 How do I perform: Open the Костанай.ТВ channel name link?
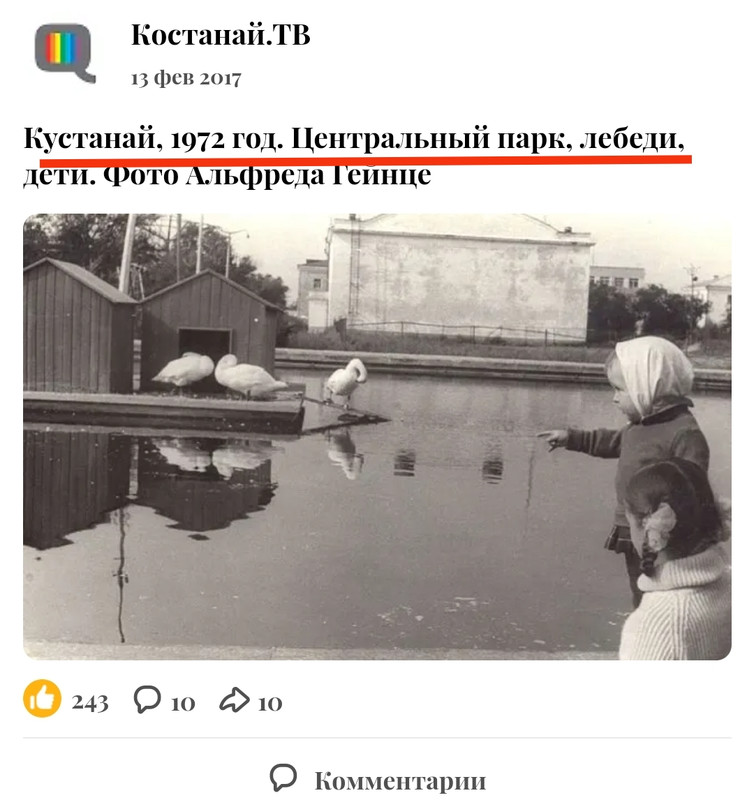coord(220,35)
